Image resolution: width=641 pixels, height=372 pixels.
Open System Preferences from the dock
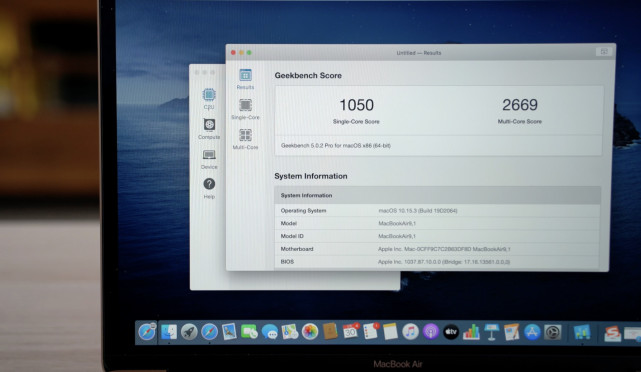pos(552,332)
